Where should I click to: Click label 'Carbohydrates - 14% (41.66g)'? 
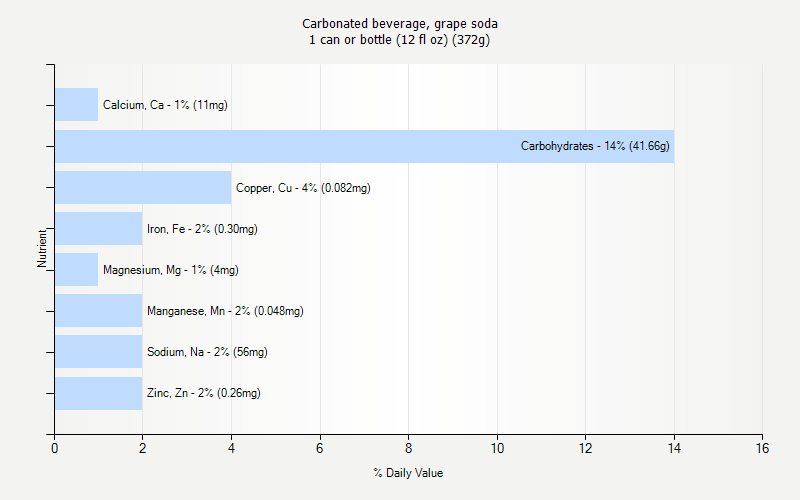pyautogui.click(x=595, y=146)
